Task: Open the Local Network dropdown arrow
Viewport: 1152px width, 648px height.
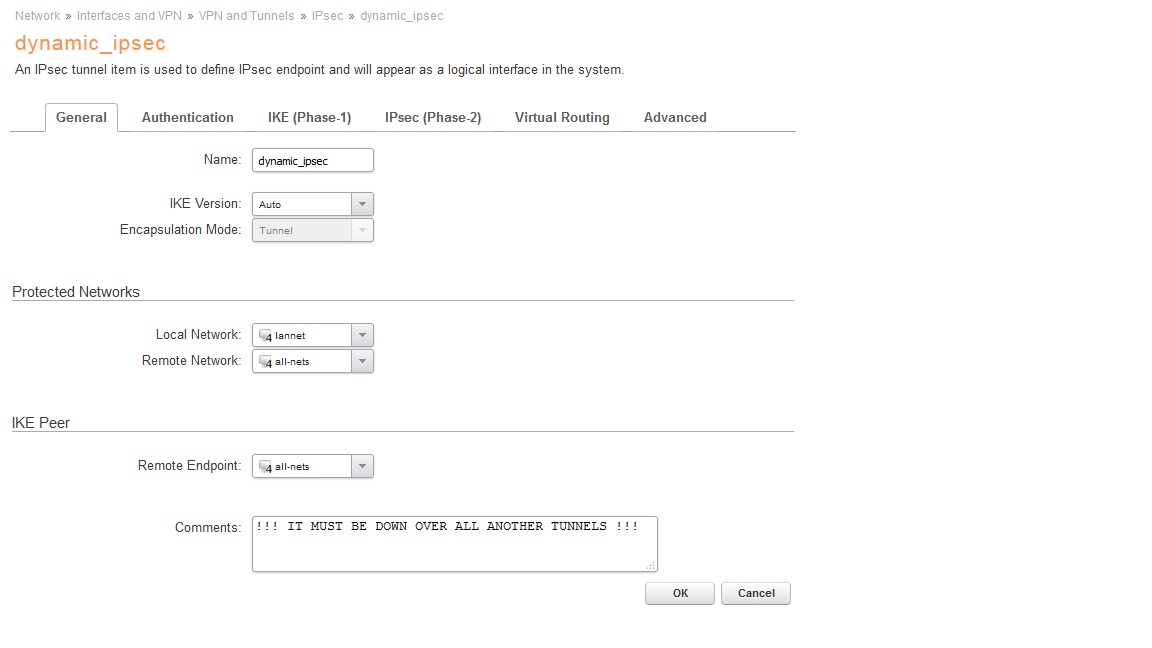Action: [x=362, y=335]
